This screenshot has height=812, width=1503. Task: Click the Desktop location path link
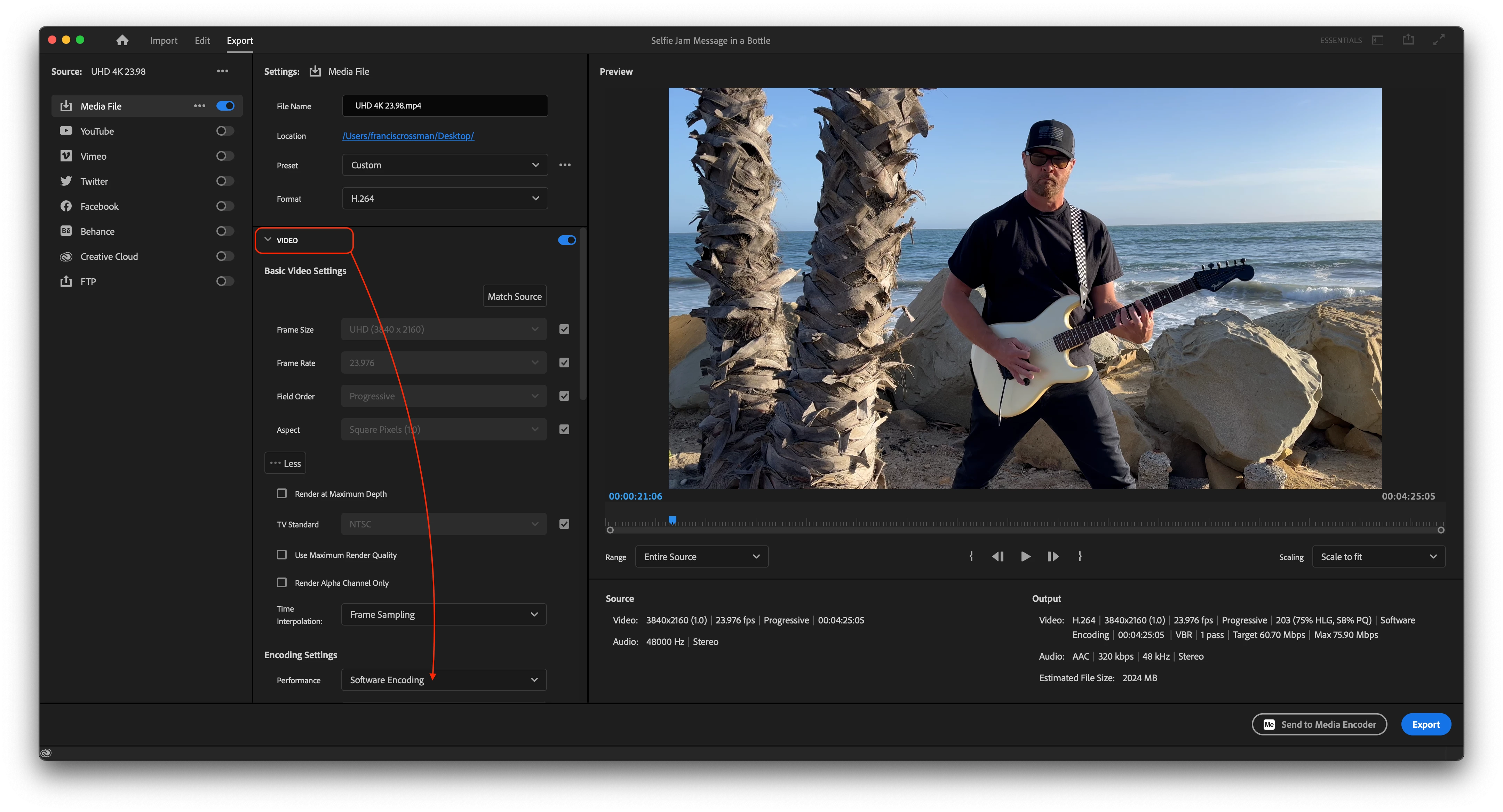coord(408,136)
